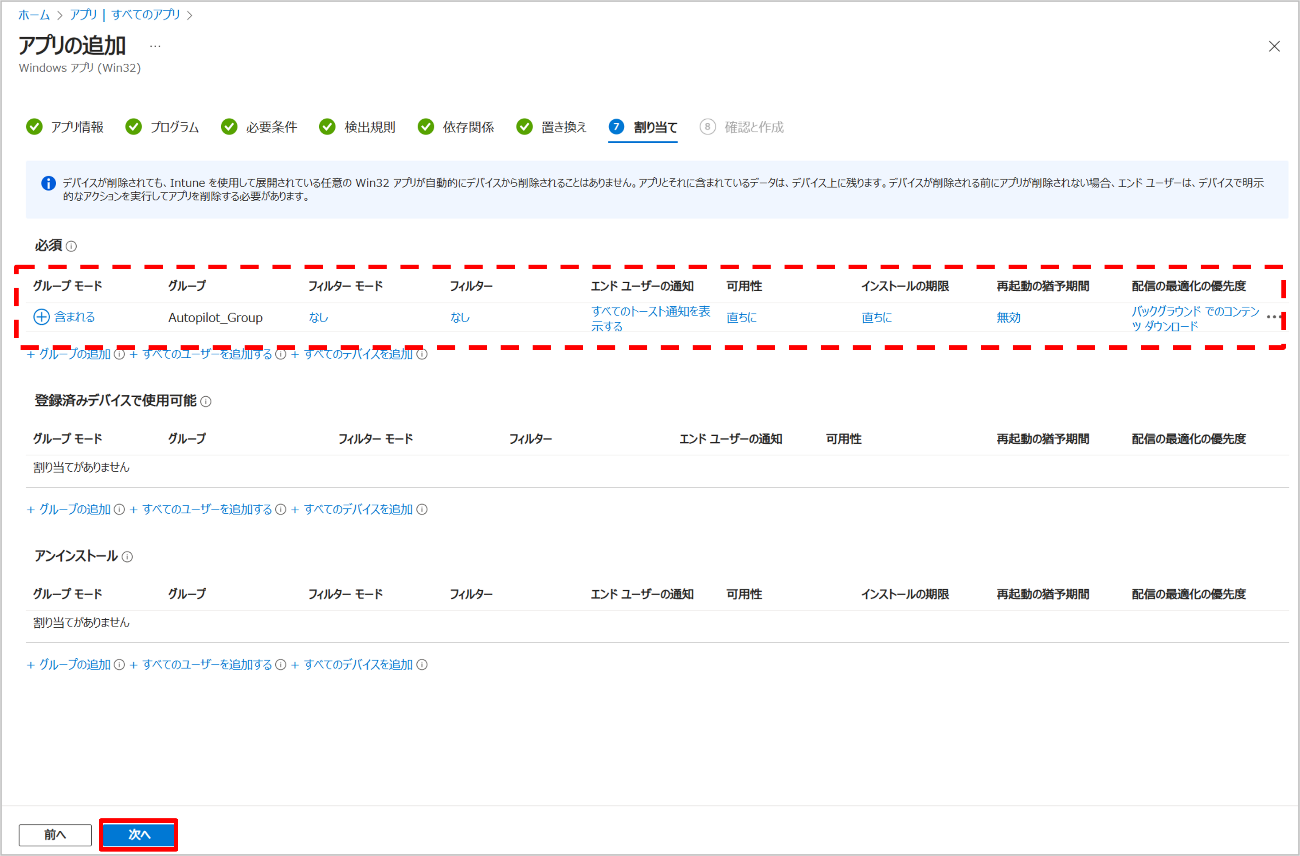Click the info icon beside アンインストール
1300x856 pixels.
[127, 556]
